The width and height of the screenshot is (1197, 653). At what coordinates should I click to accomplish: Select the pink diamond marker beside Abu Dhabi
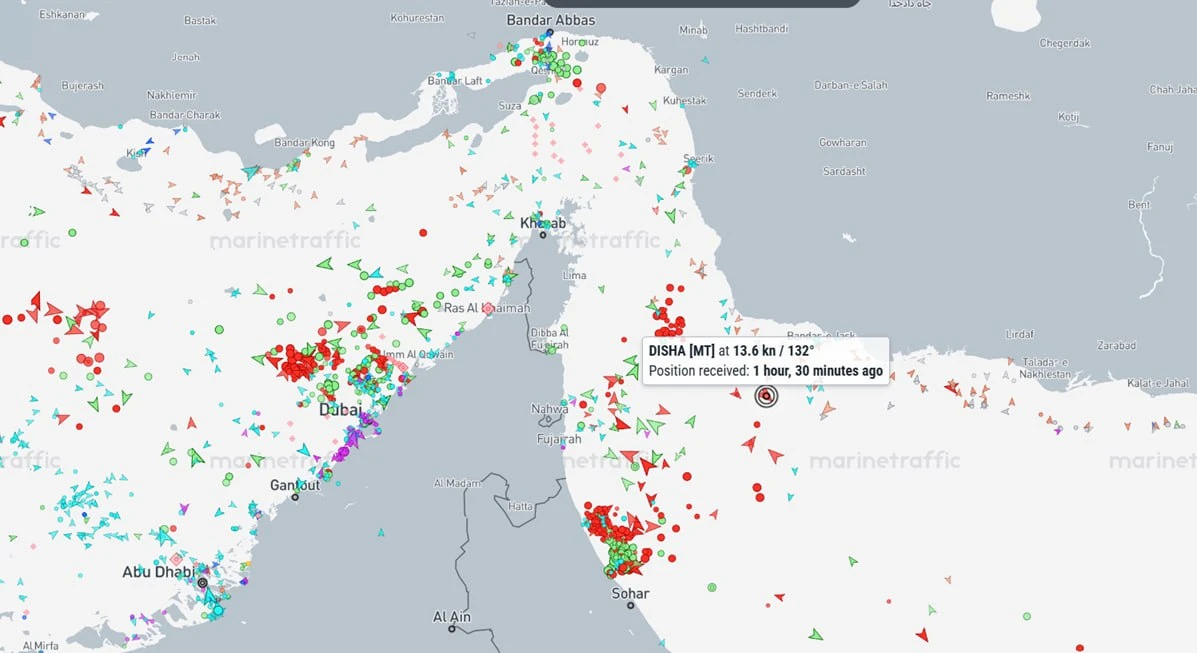(176, 560)
